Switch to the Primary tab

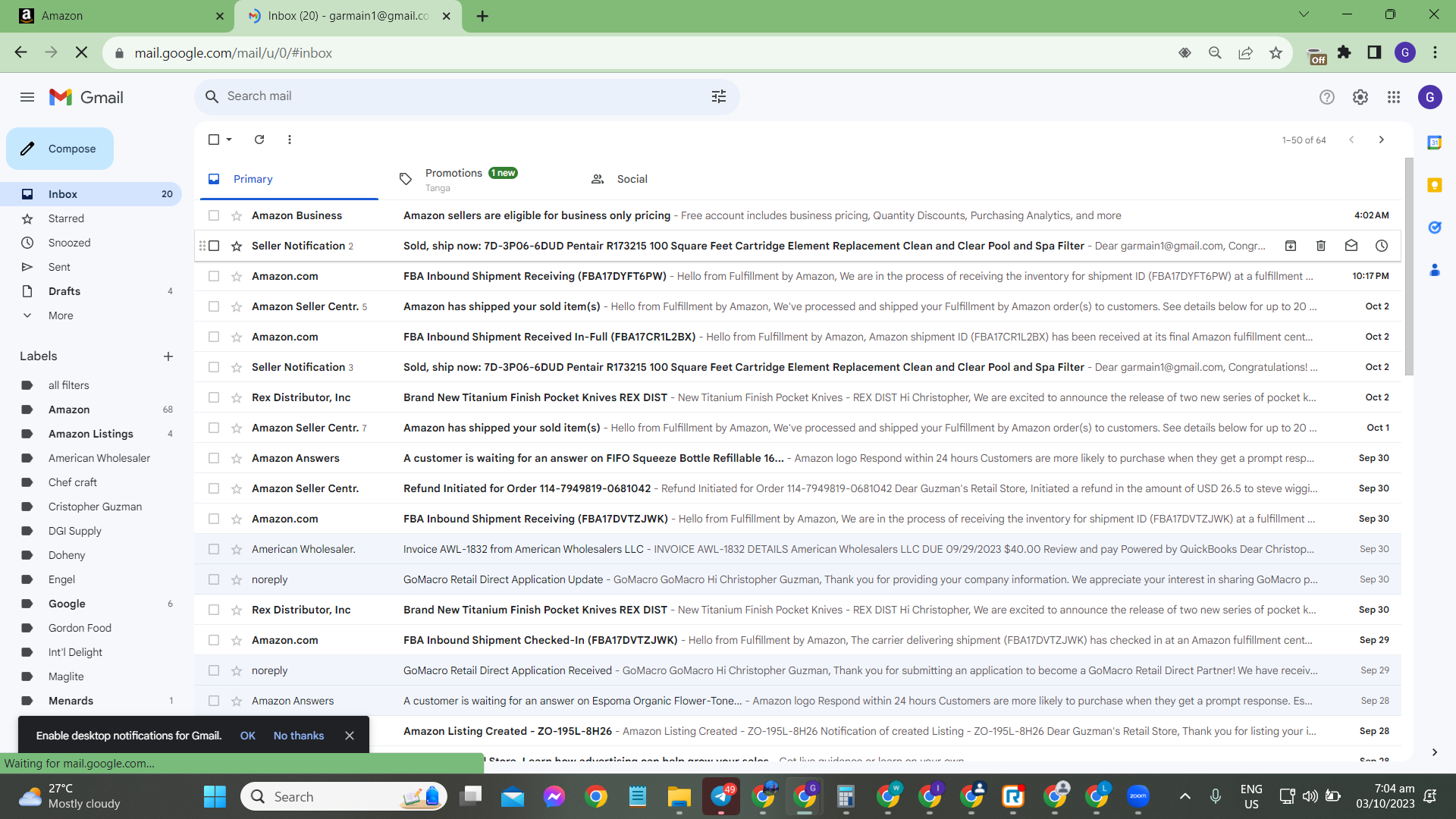coord(289,179)
